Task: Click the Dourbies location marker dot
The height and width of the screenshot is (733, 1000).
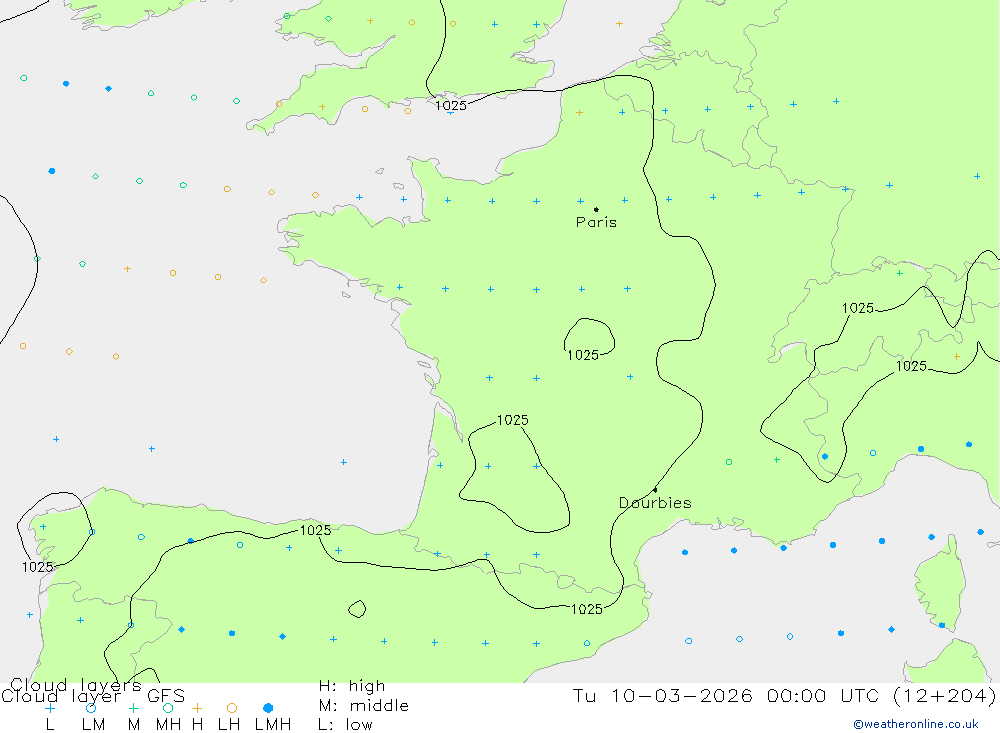Action: [655, 490]
